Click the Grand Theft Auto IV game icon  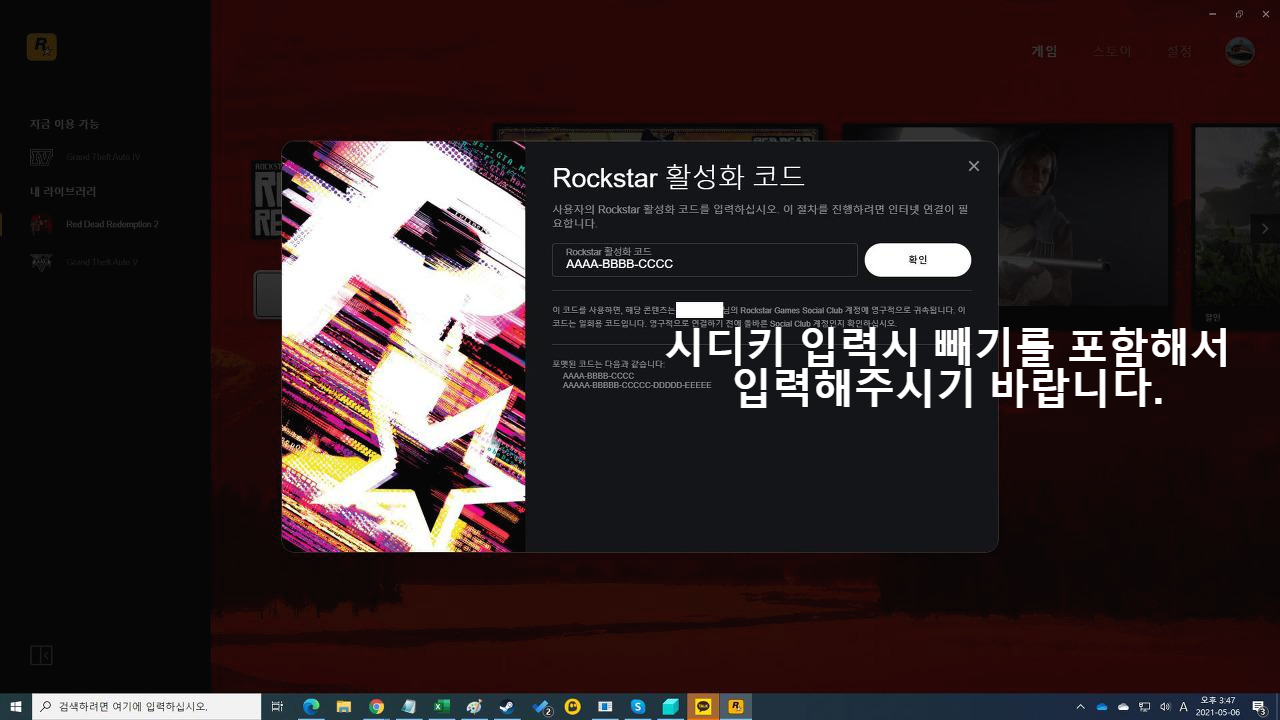point(41,157)
